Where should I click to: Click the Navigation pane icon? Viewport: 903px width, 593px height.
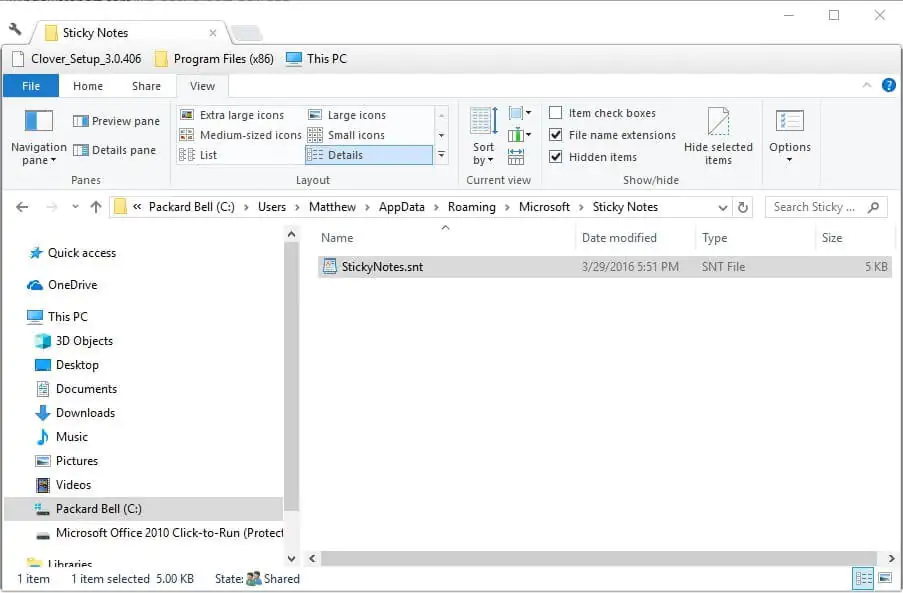point(38,123)
